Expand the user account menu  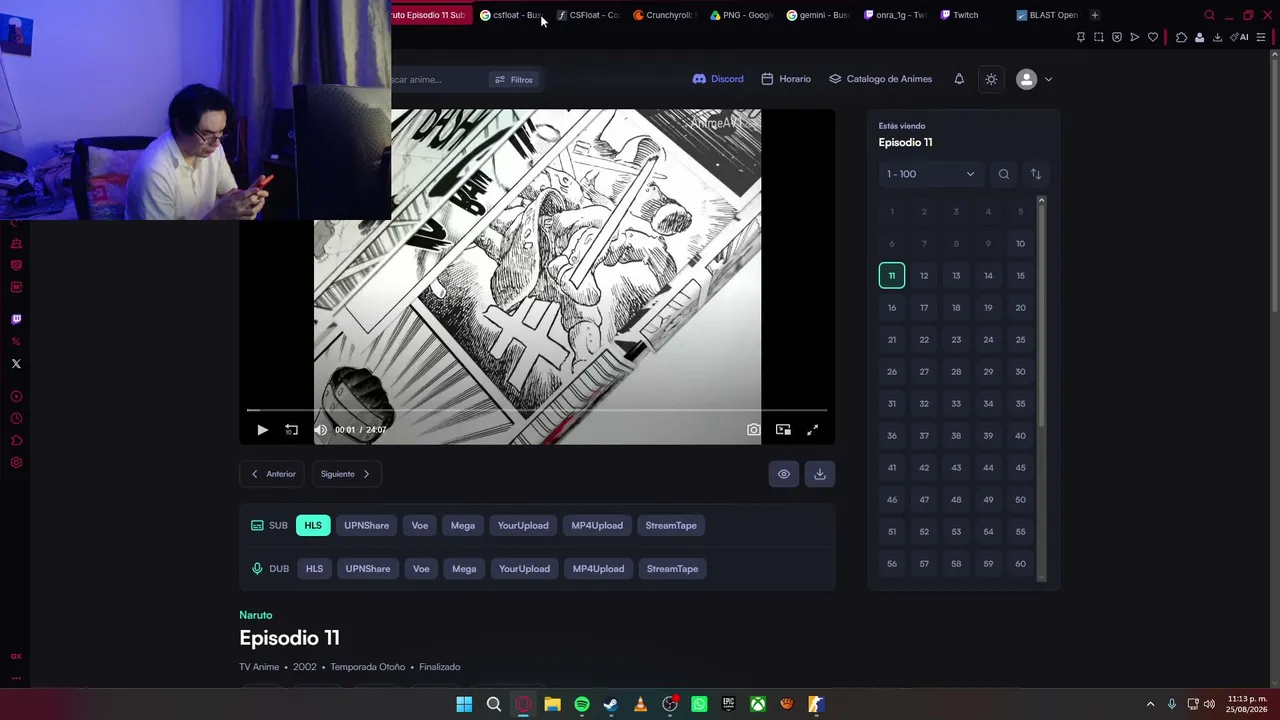click(x=1034, y=79)
